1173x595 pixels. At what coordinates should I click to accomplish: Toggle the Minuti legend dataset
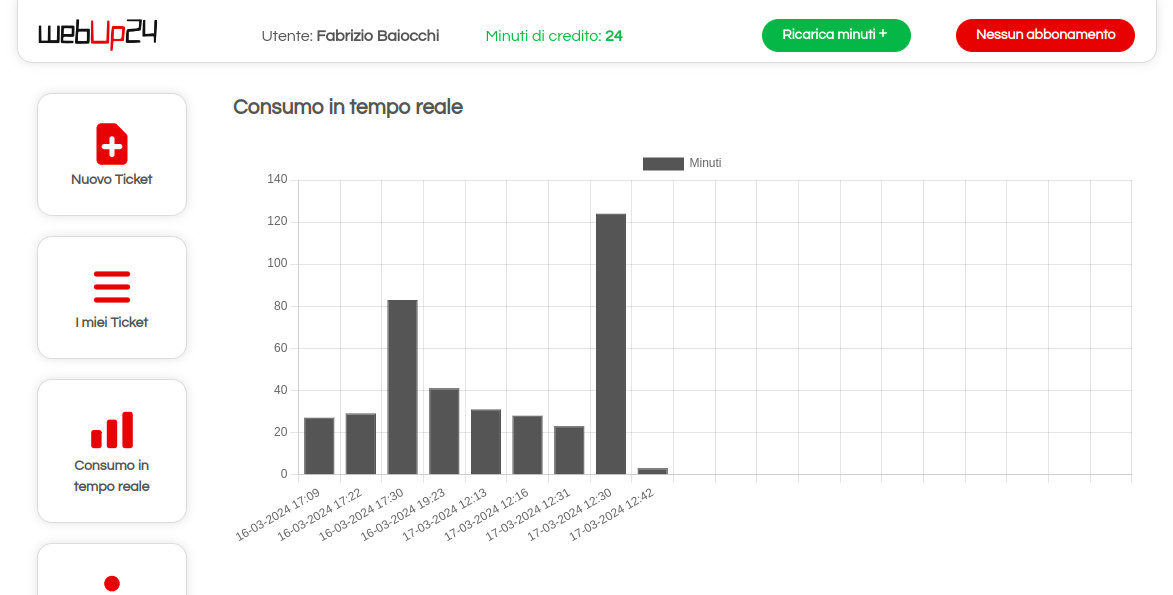(x=705, y=163)
